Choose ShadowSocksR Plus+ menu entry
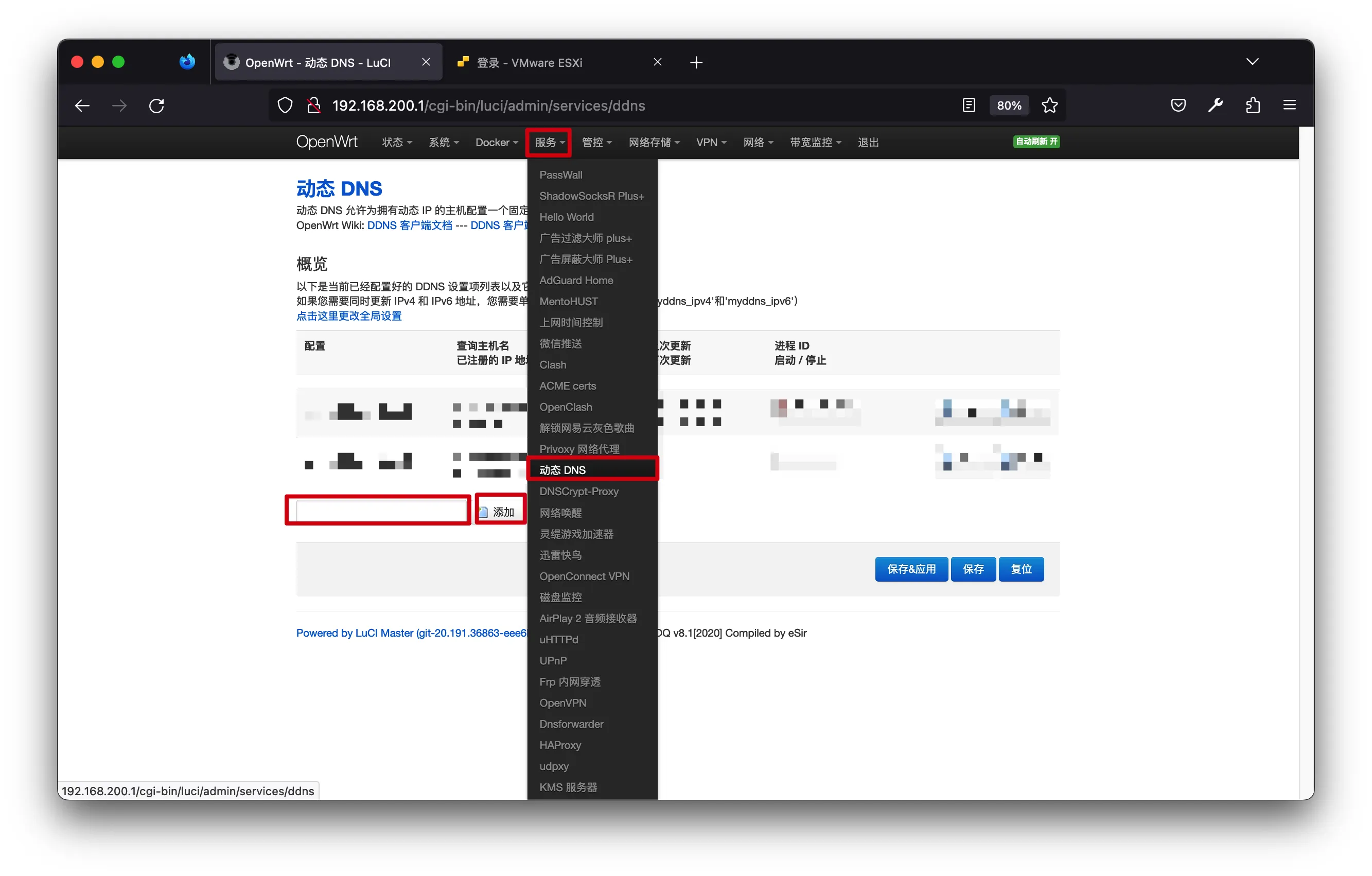Viewport: 1372px width, 876px height. click(592, 196)
